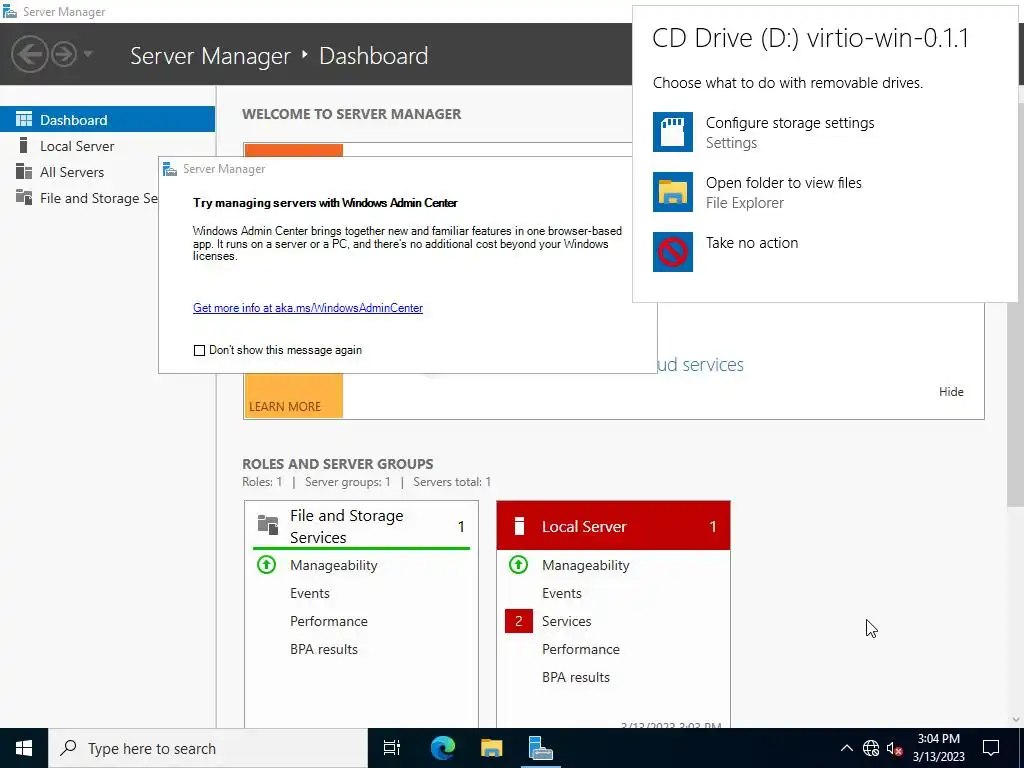Click Manageability under File and Storage Services

pyautogui.click(x=334, y=566)
